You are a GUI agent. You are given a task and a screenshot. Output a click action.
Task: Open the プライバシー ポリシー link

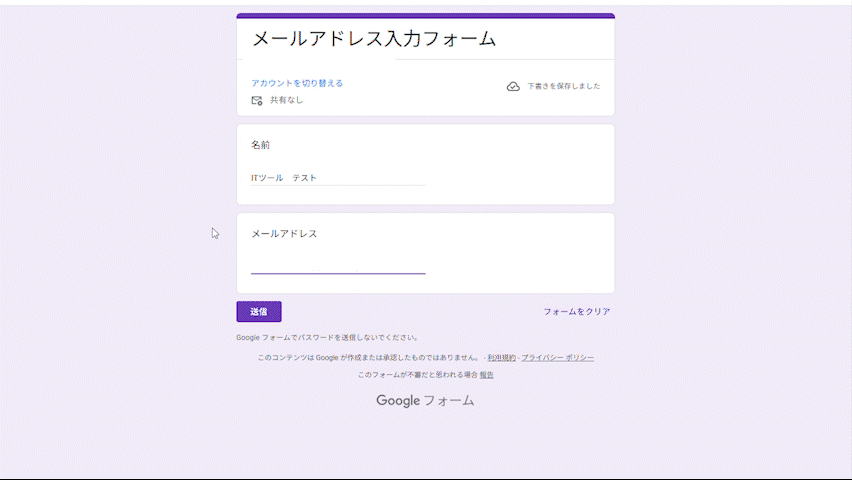pyautogui.click(x=557, y=357)
